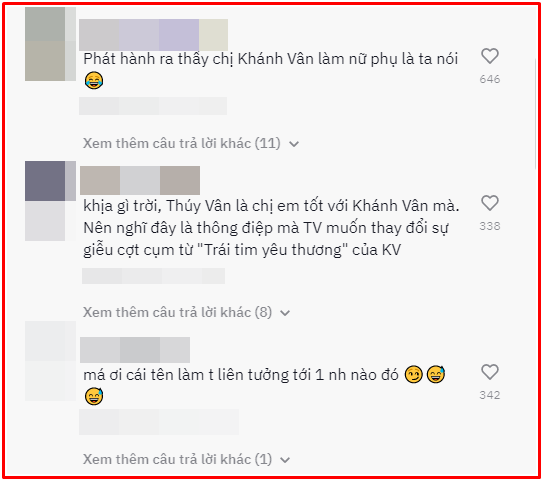Open first commenter's profile avatar

click(51, 44)
